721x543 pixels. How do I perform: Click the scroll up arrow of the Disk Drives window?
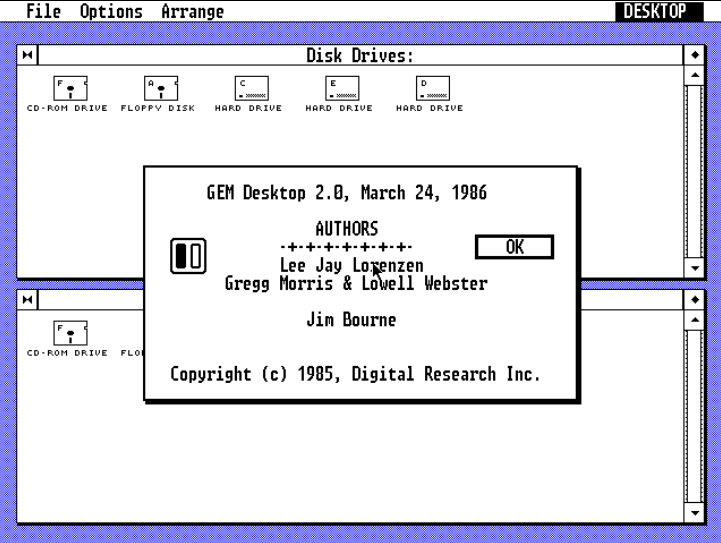click(x=695, y=76)
